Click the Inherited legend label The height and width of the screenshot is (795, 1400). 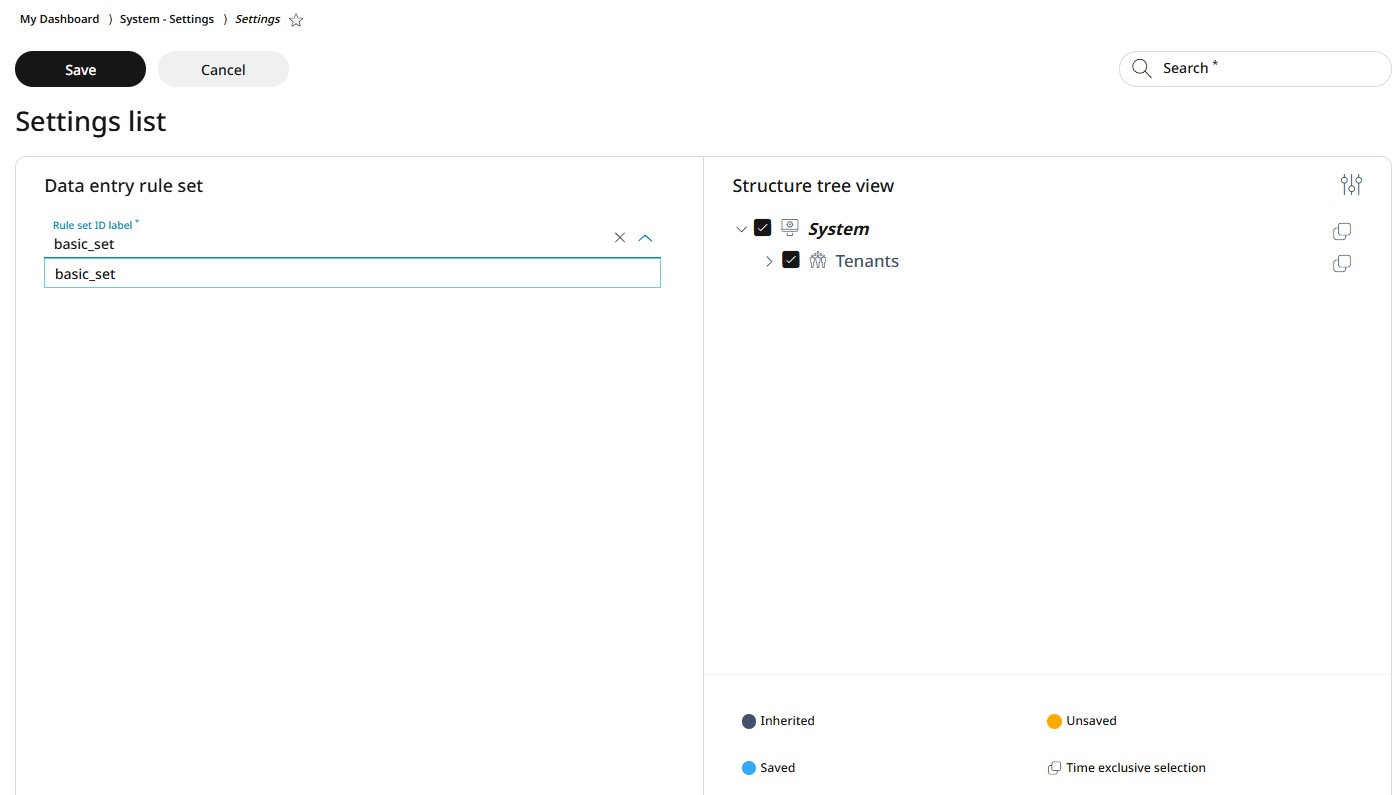(x=787, y=720)
